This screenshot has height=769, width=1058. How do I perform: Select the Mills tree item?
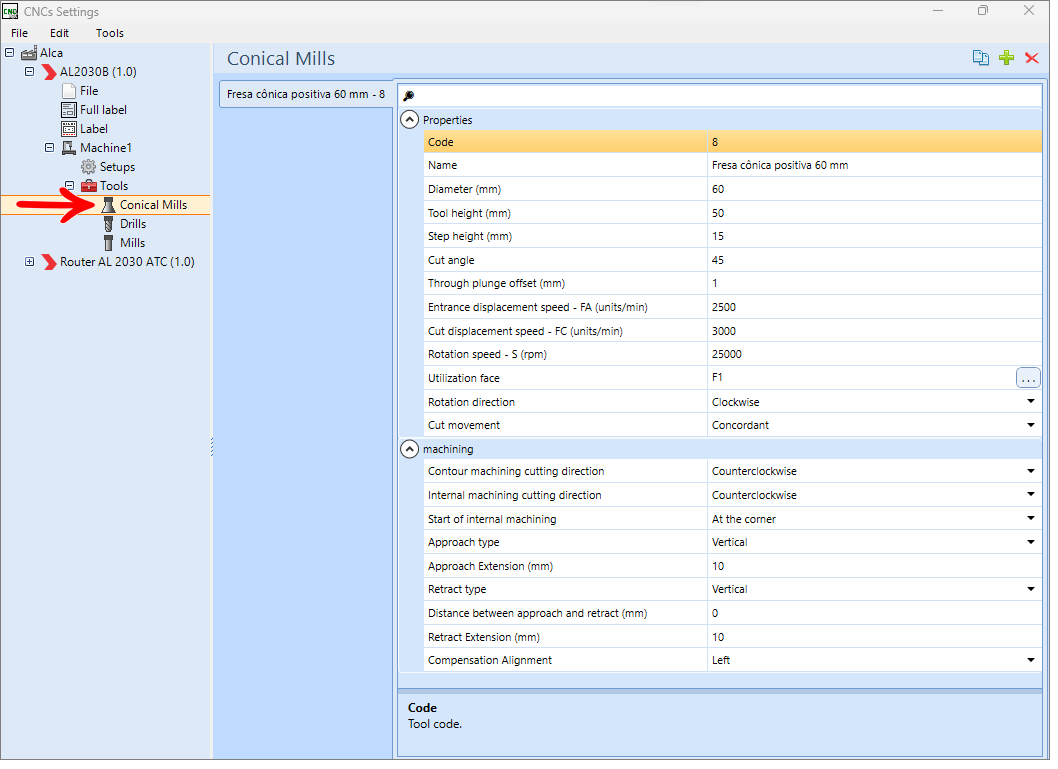click(x=134, y=244)
